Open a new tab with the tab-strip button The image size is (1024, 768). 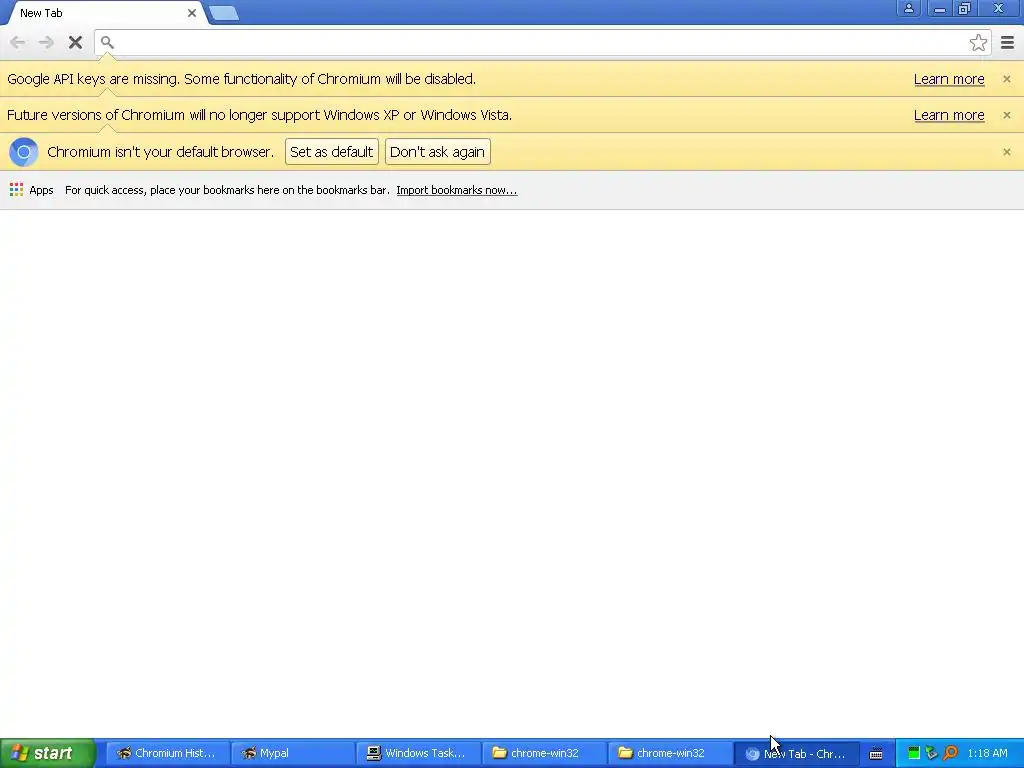[224, 13]
